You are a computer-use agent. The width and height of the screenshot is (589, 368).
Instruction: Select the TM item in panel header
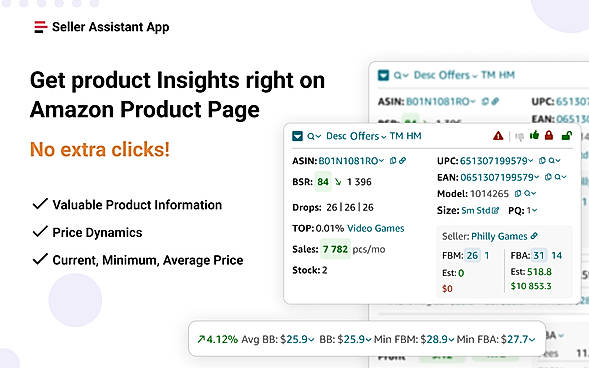tap(396, 136)
